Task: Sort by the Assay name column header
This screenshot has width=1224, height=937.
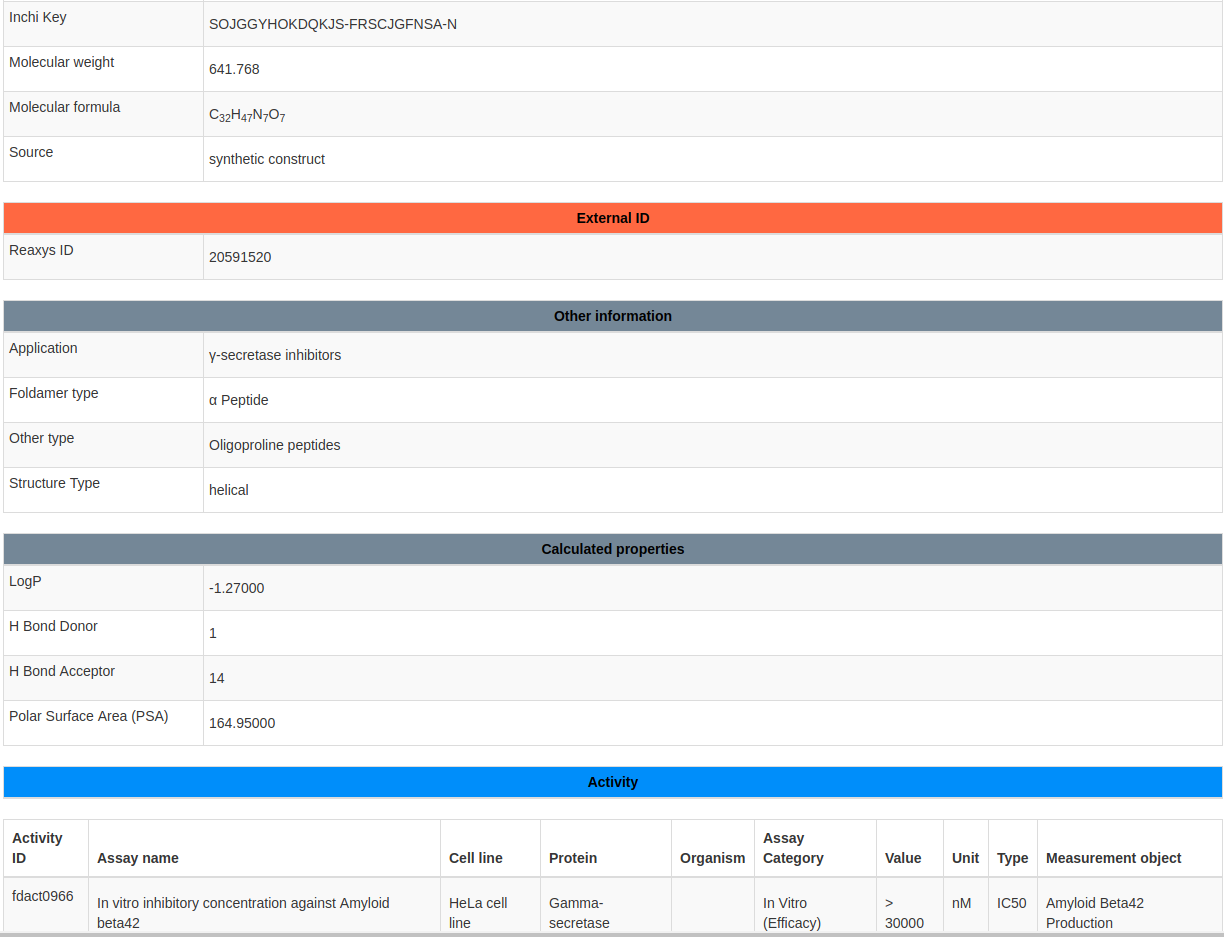Action: click(138, 858)
